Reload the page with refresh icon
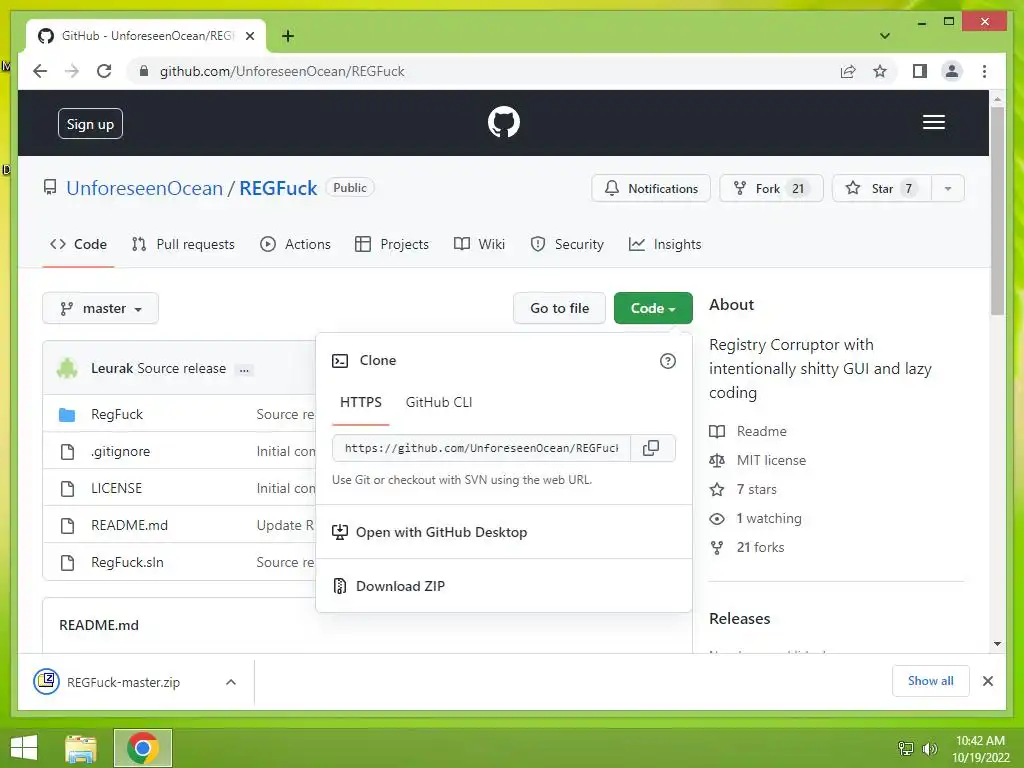 tap(104, 71)
